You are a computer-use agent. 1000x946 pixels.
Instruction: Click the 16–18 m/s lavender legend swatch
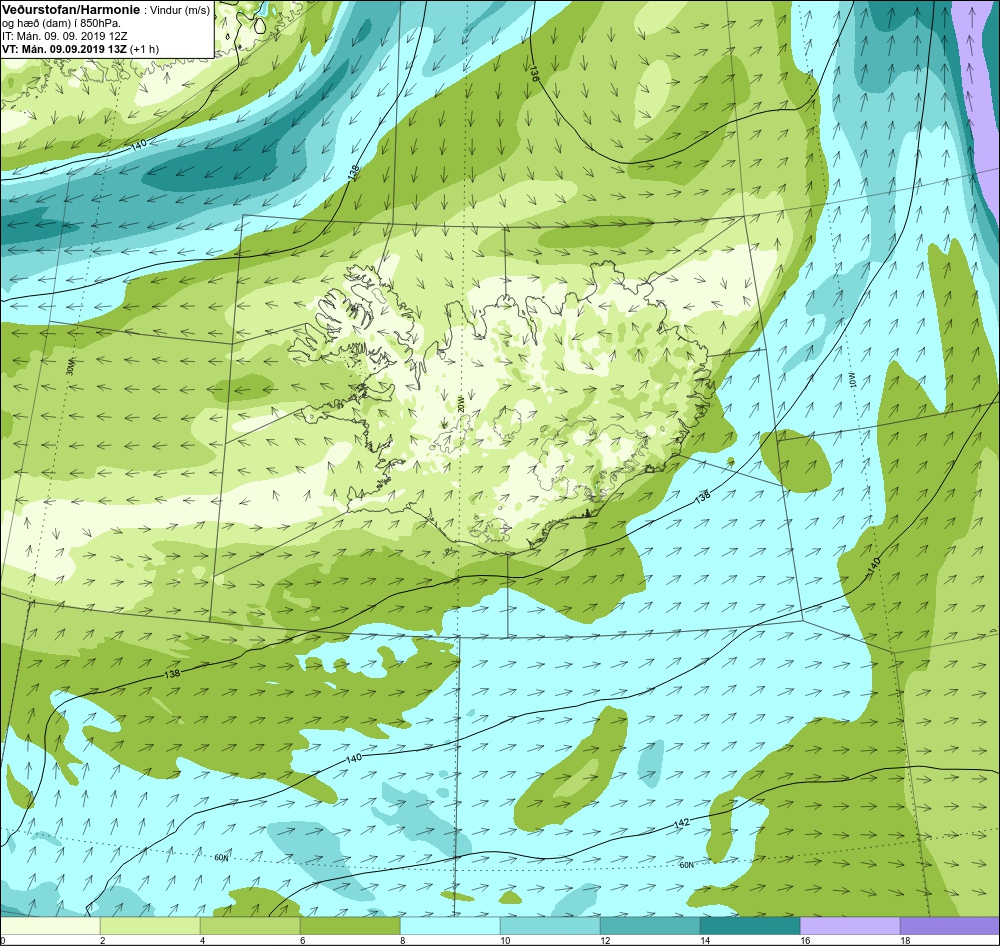[850, 924]
